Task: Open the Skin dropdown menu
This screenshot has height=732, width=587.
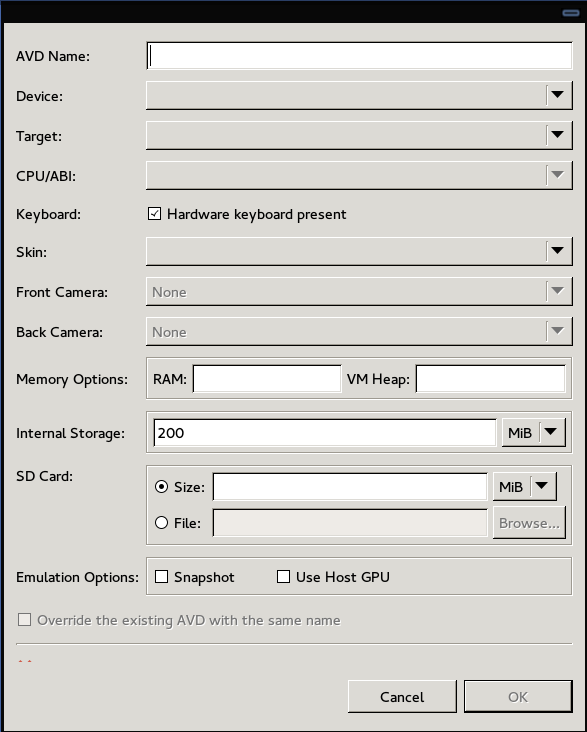Action: click(359, 252)
